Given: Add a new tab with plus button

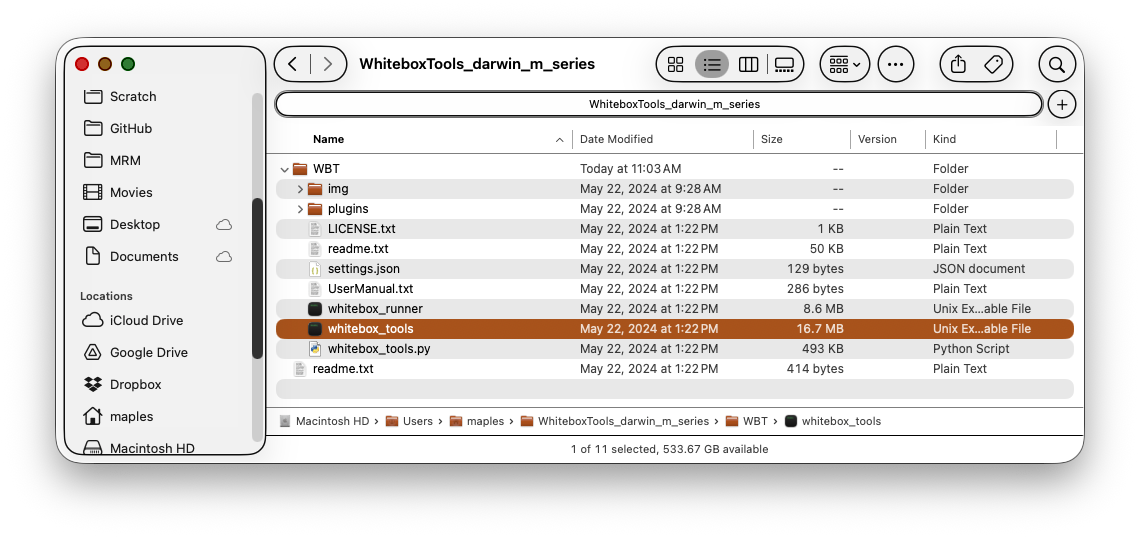Looking at the screenshot, I should [x=1061, y=104].
